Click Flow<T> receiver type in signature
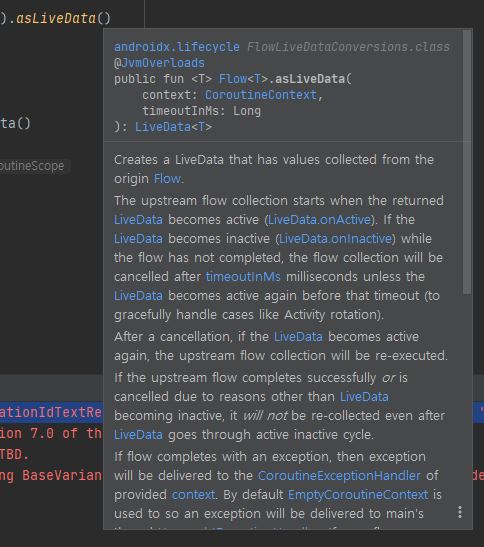This screenshot has height=547, width=484. [x=243, y=79]
